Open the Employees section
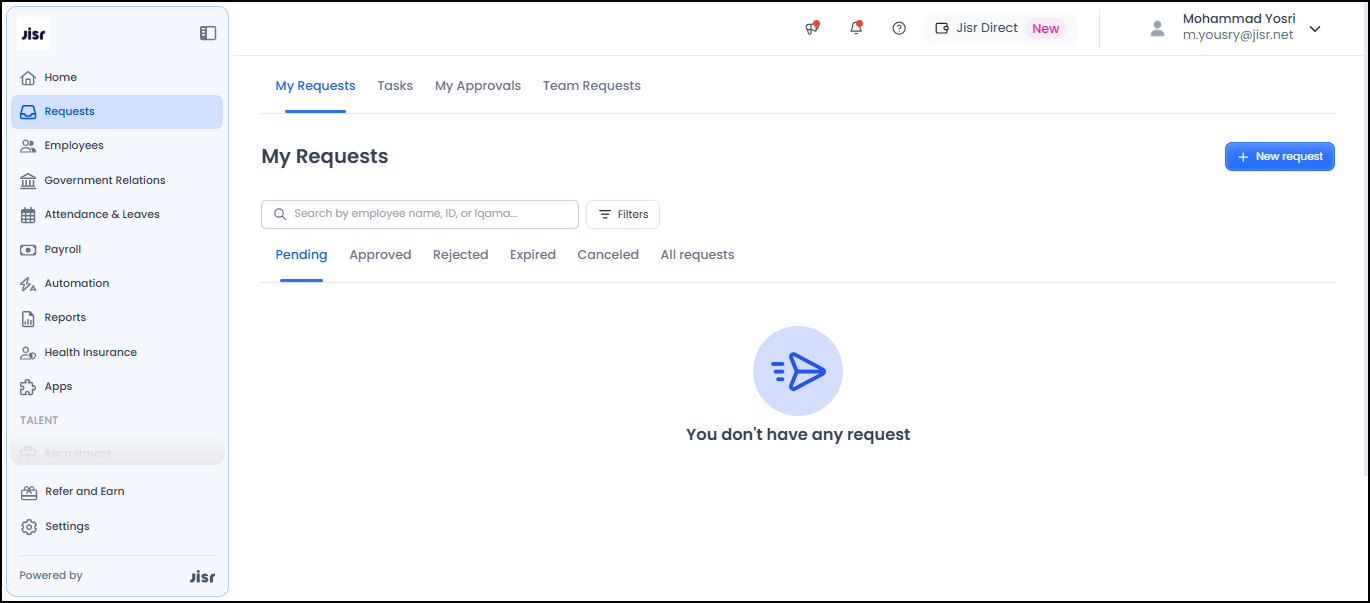Image resolution: width=1370 pixels, height=603 pixels. [x=73, y=145]
